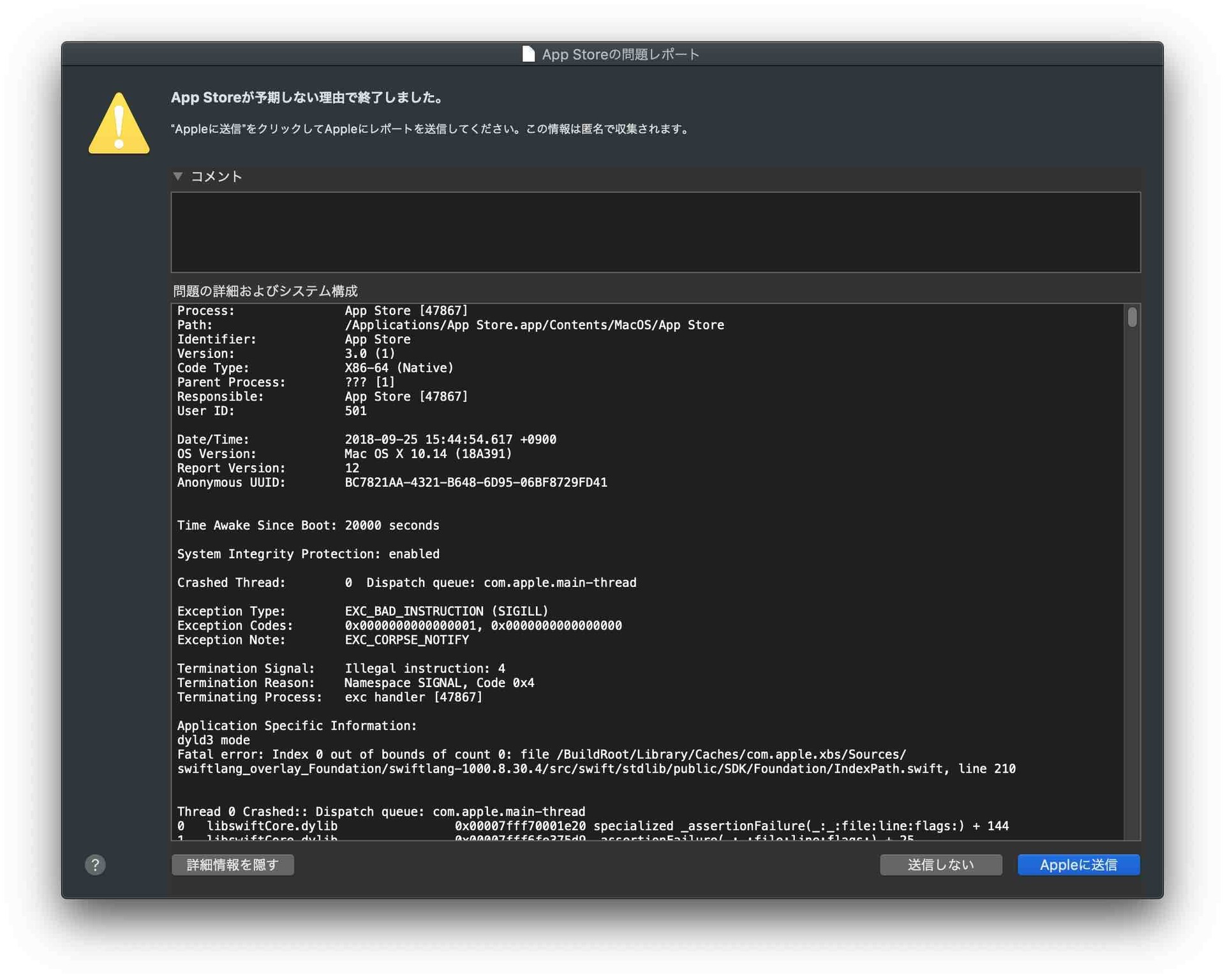Screen dimensions: 1225x980
Task: Click the anonymous report instruction sentence
Action: pyautogui.click(x=431, y=129)
